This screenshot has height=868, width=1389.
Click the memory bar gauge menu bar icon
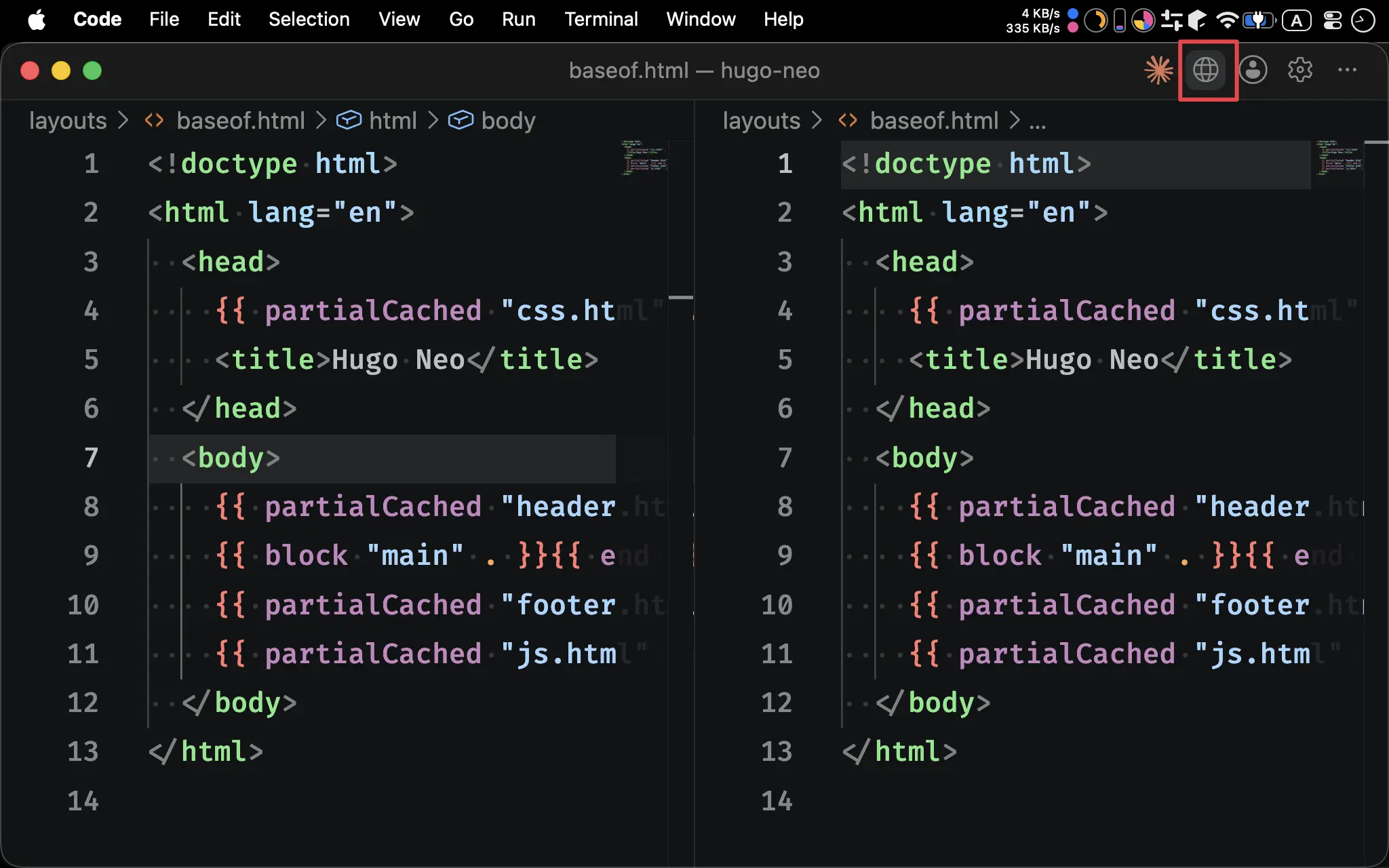pos(1120,20)
